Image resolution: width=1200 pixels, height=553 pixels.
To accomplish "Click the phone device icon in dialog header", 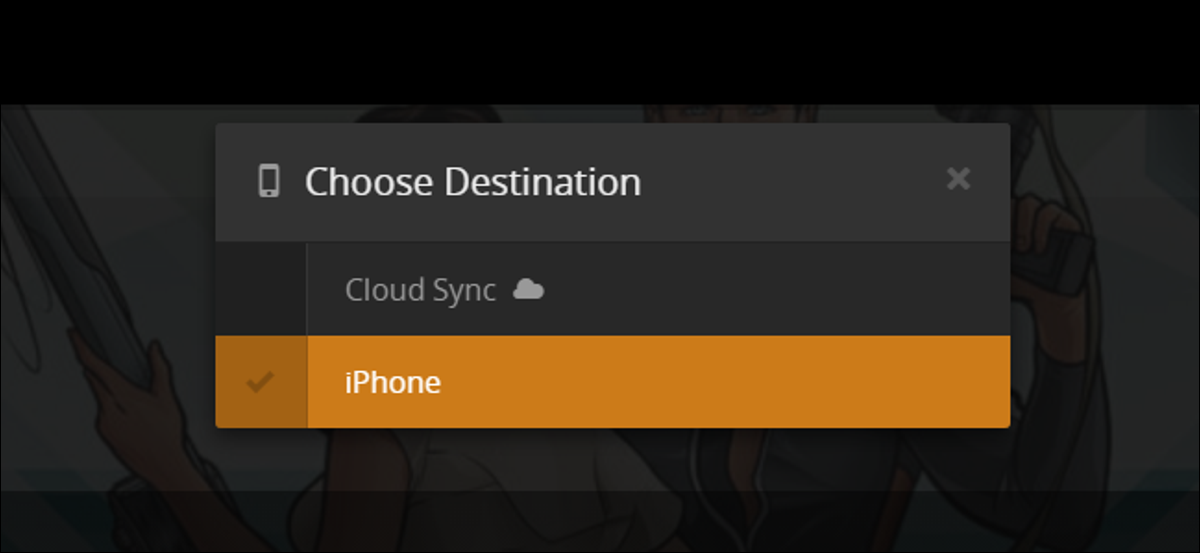I will [268, 181].
